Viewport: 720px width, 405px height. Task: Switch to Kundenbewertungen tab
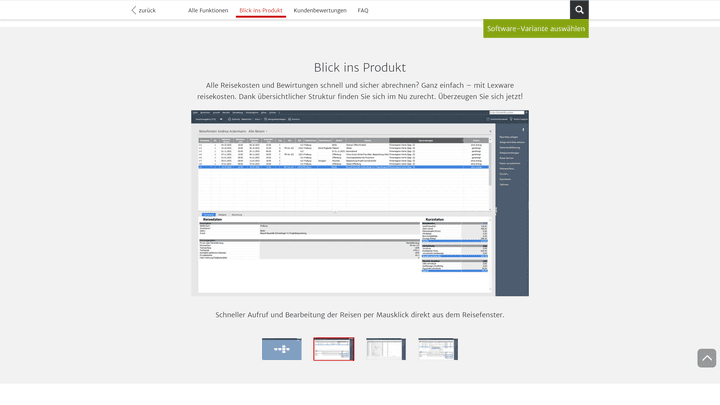point(320,10)
